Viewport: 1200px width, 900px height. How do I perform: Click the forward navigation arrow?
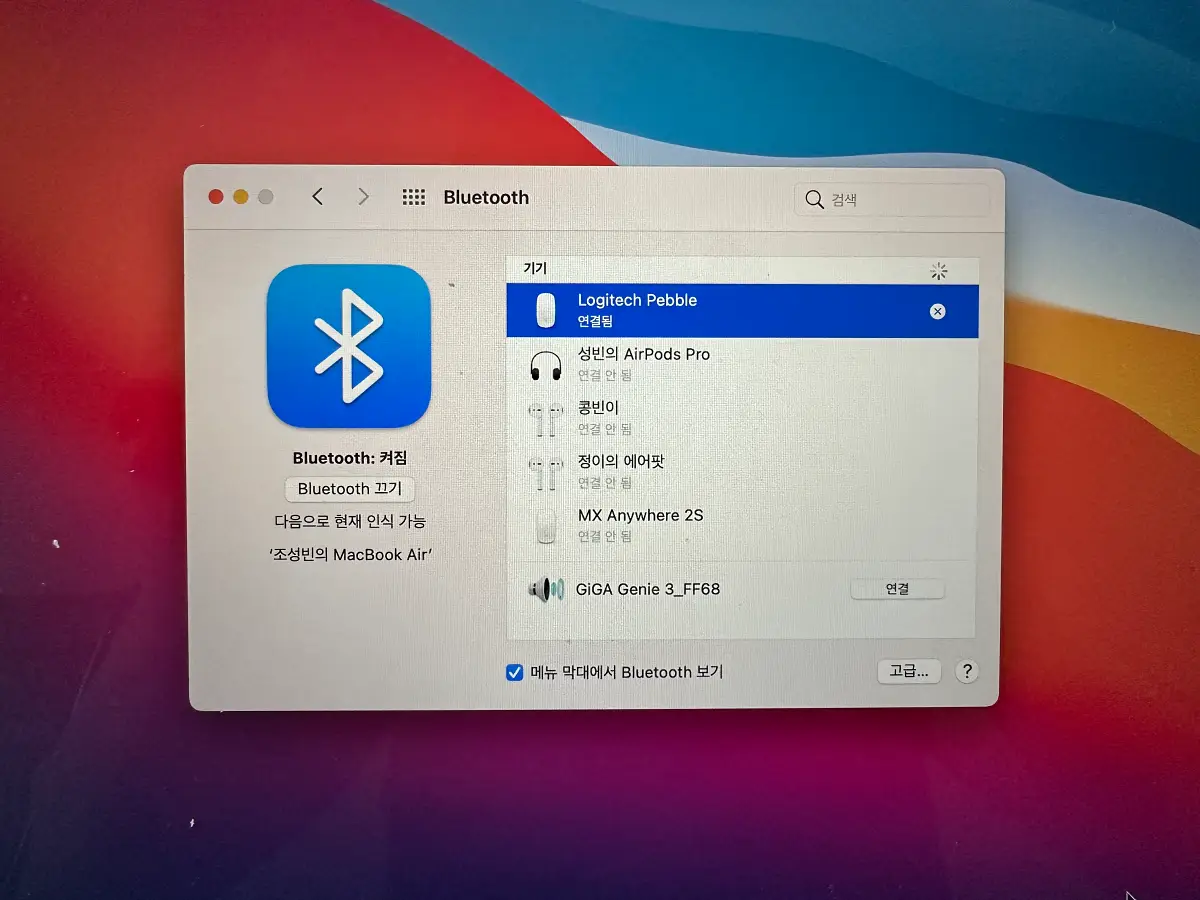pyautogui.click(x=363, y=197)
